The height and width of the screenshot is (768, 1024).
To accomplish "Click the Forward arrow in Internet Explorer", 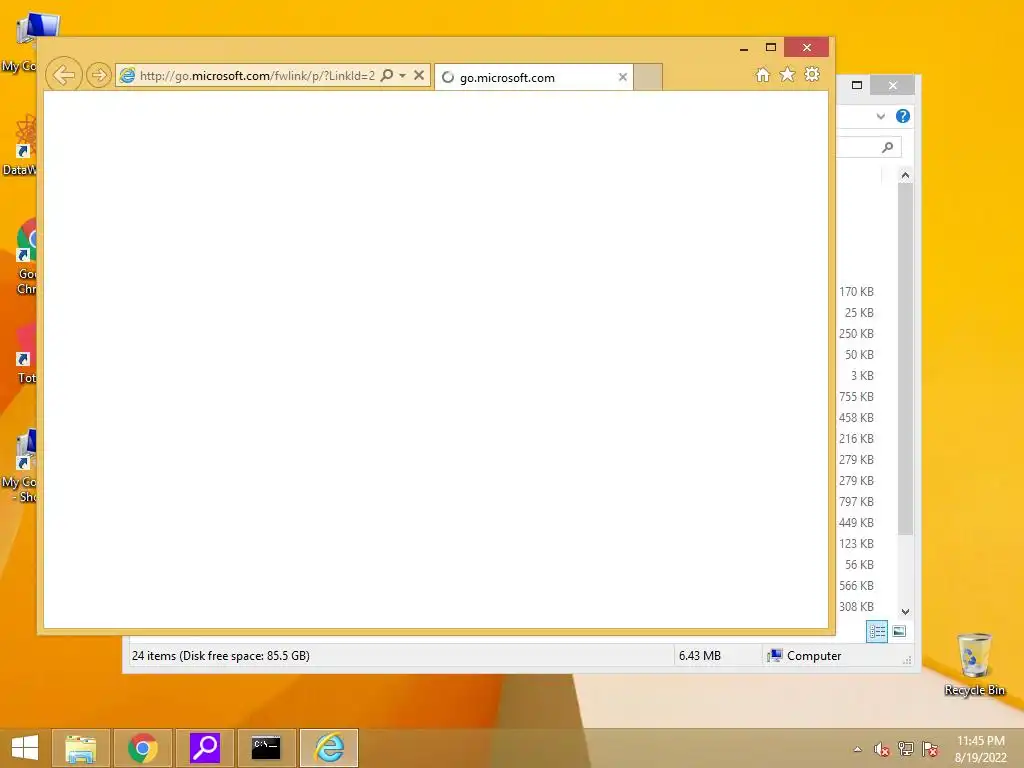I will point(99,75).
